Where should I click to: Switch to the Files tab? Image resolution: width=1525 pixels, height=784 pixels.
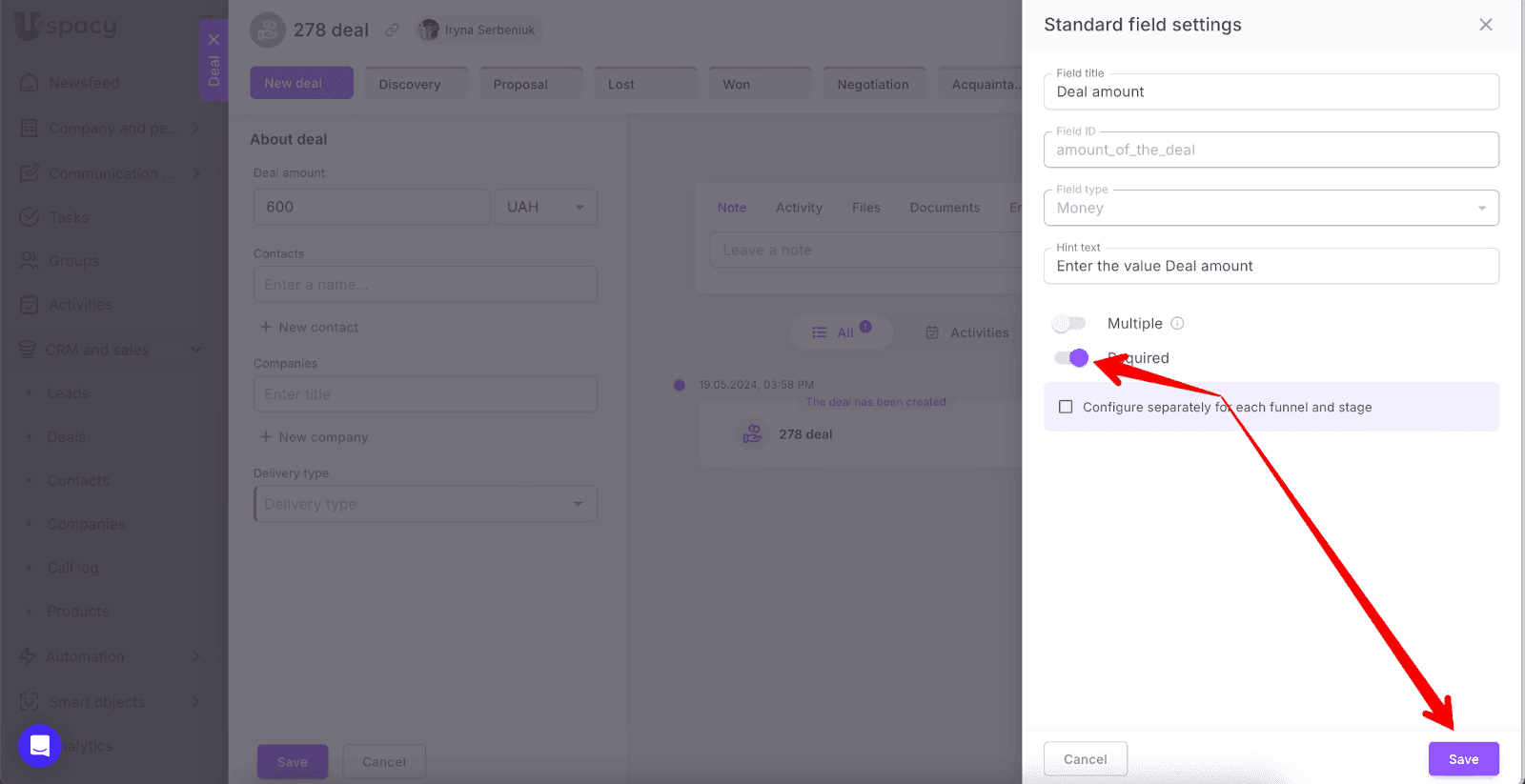pyautogui.click(x=865, y=208)
